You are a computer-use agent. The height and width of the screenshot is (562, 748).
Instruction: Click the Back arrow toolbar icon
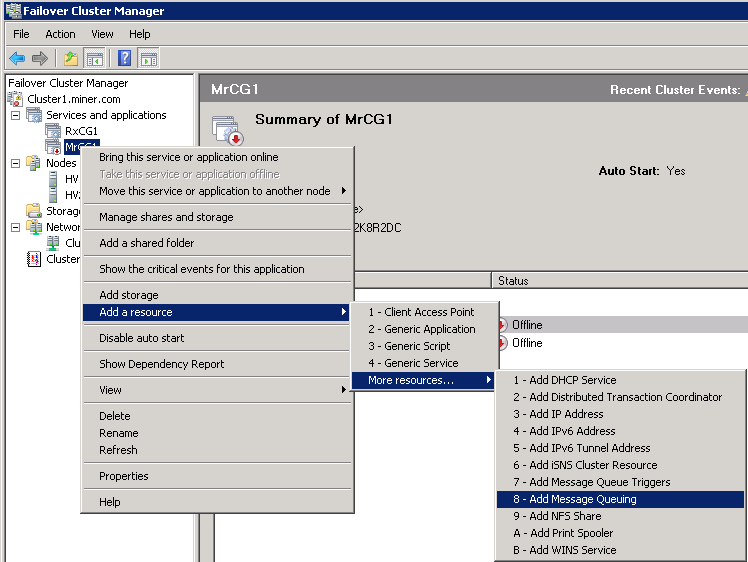click(17, 58)
